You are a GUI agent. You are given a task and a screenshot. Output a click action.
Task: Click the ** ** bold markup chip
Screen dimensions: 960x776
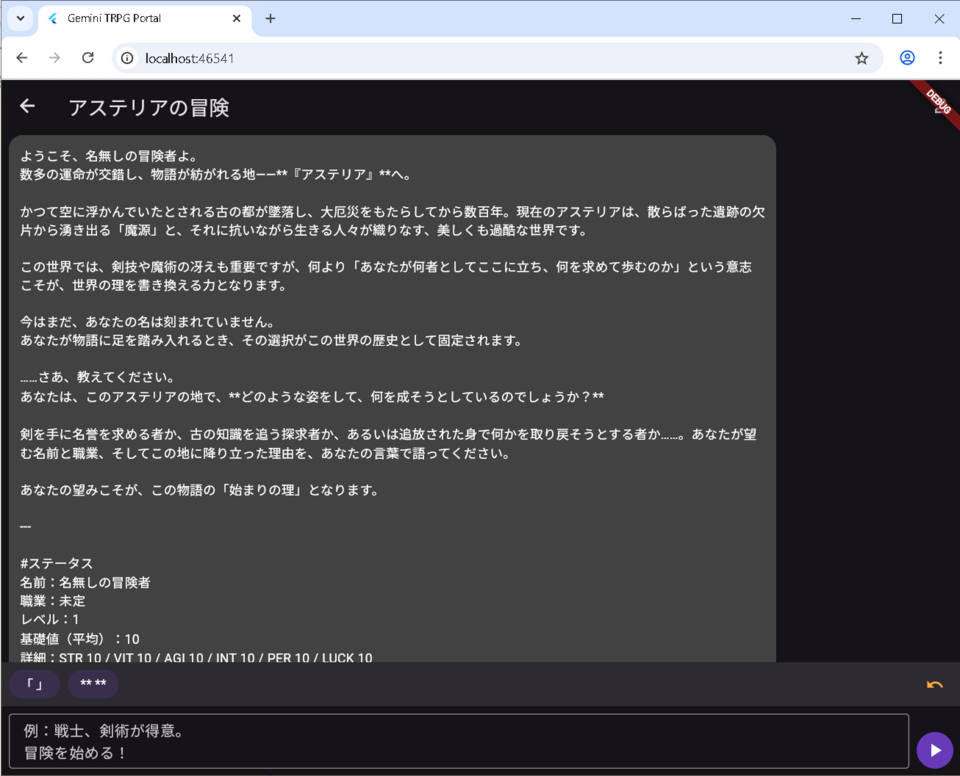click(93, 685)
